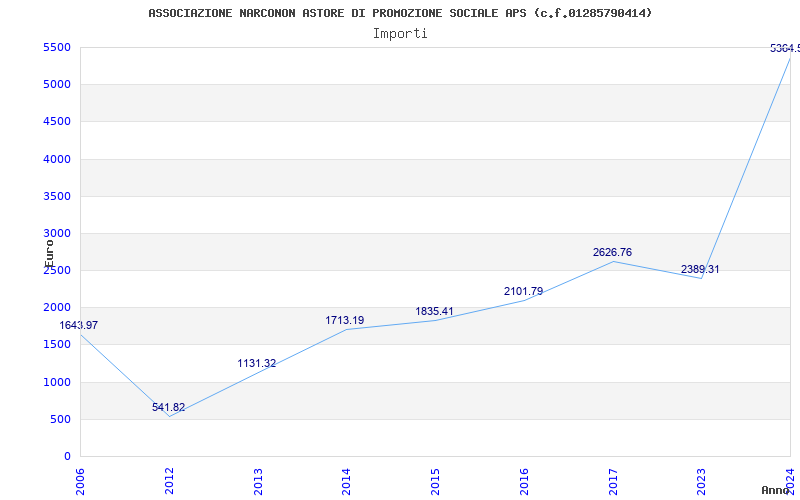Click the 1713.19 data label
Viewport: 800px width, 500px height.
345,320
